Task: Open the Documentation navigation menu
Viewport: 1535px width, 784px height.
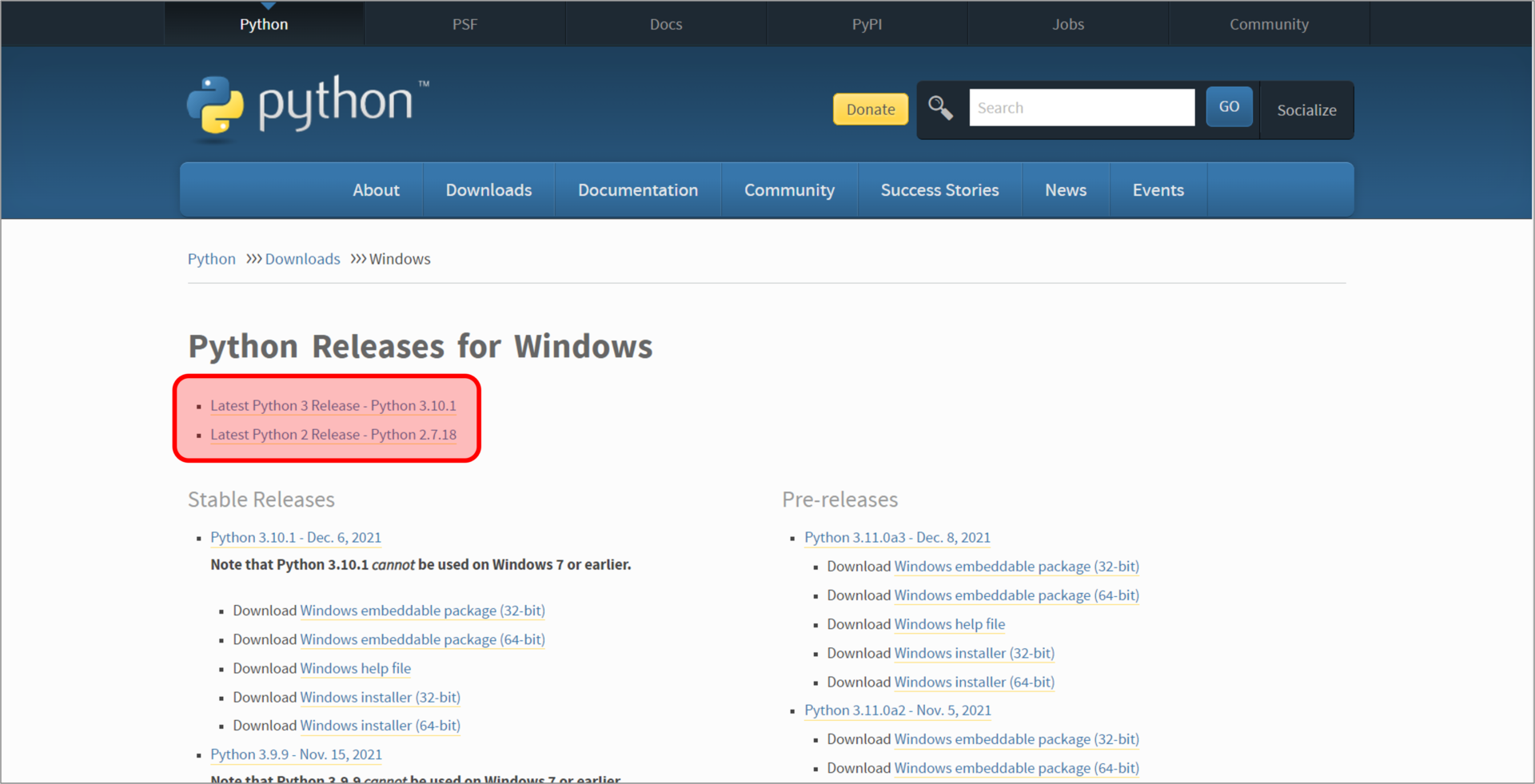Action: tap(637, 190)
